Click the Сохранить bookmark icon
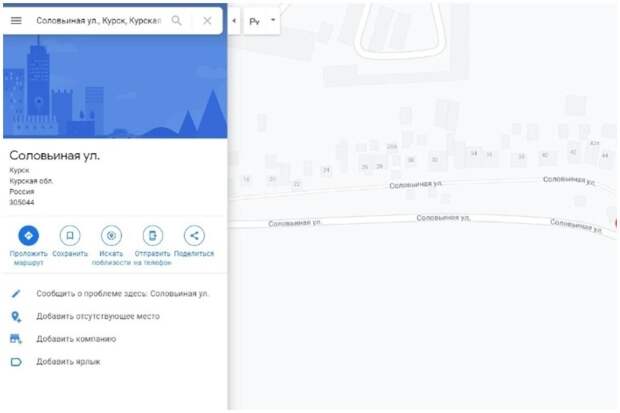 [x=70, y=236]
